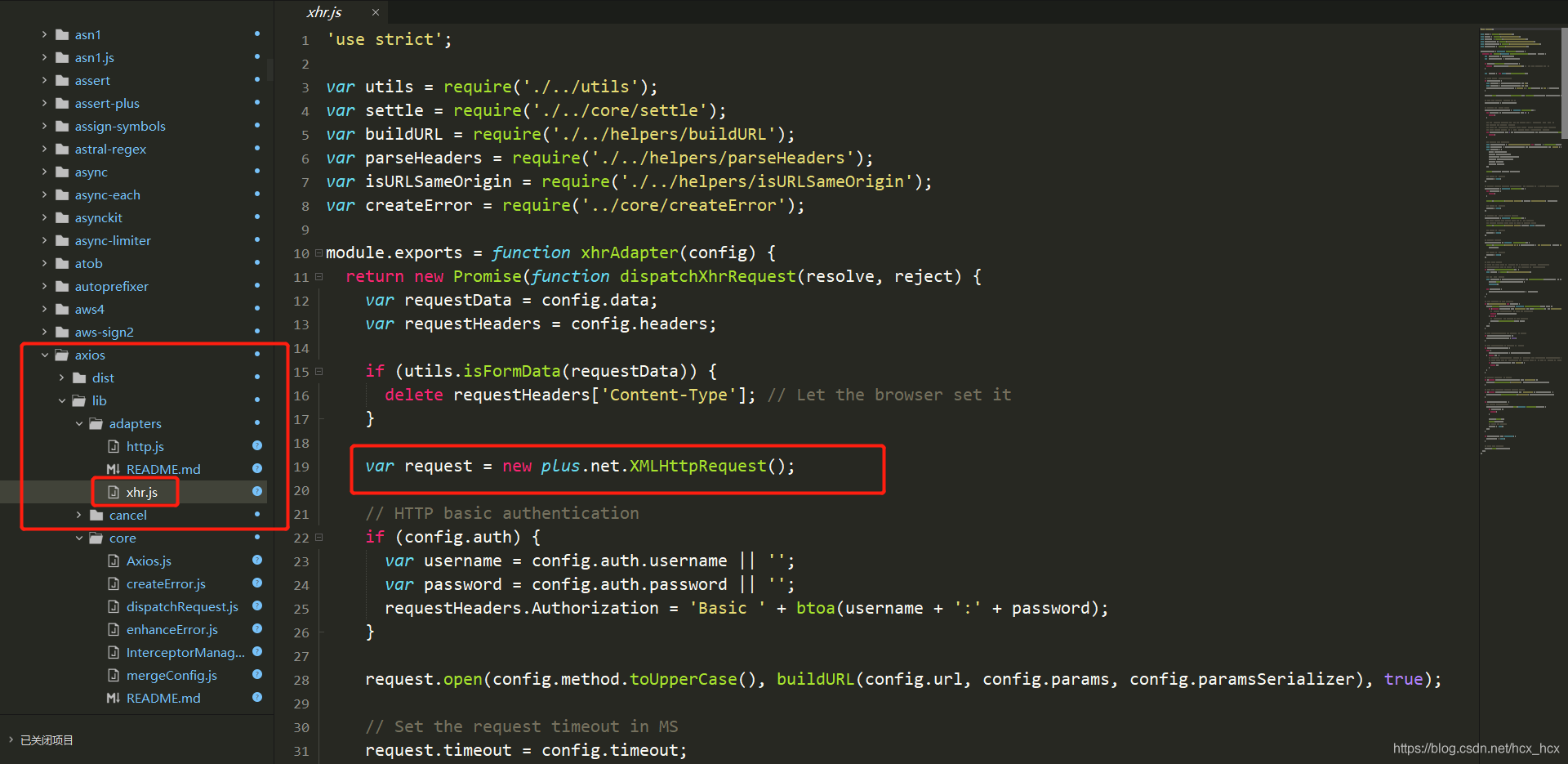
Task: Click the createError.js file icon
Action: tap(114, 583)
